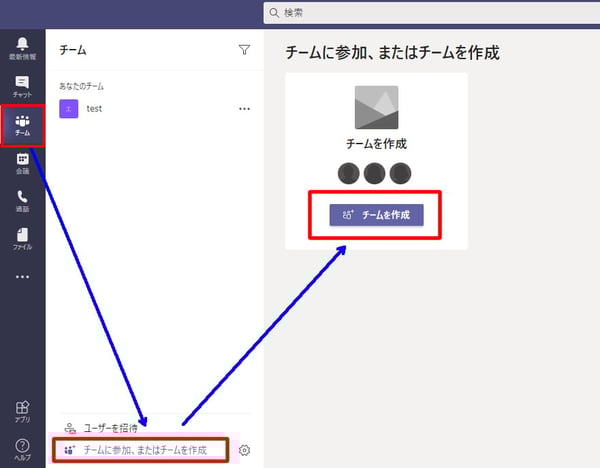Open more options for test team

pyautogui.click(x=244, y=109)
